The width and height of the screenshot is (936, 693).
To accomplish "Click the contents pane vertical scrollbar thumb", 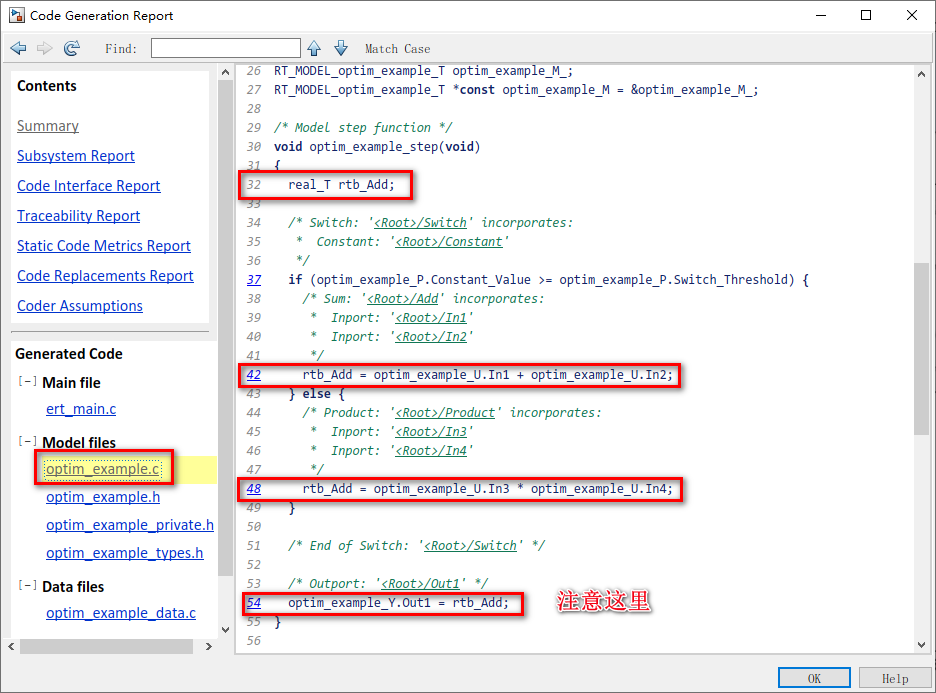I will 225,328.
